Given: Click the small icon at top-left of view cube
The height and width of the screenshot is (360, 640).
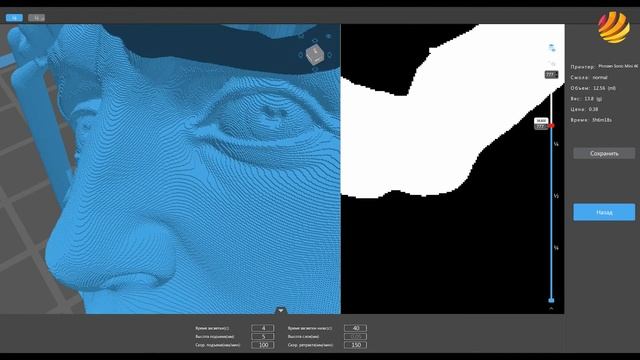Looking at the screenshot, I should 301,36.
